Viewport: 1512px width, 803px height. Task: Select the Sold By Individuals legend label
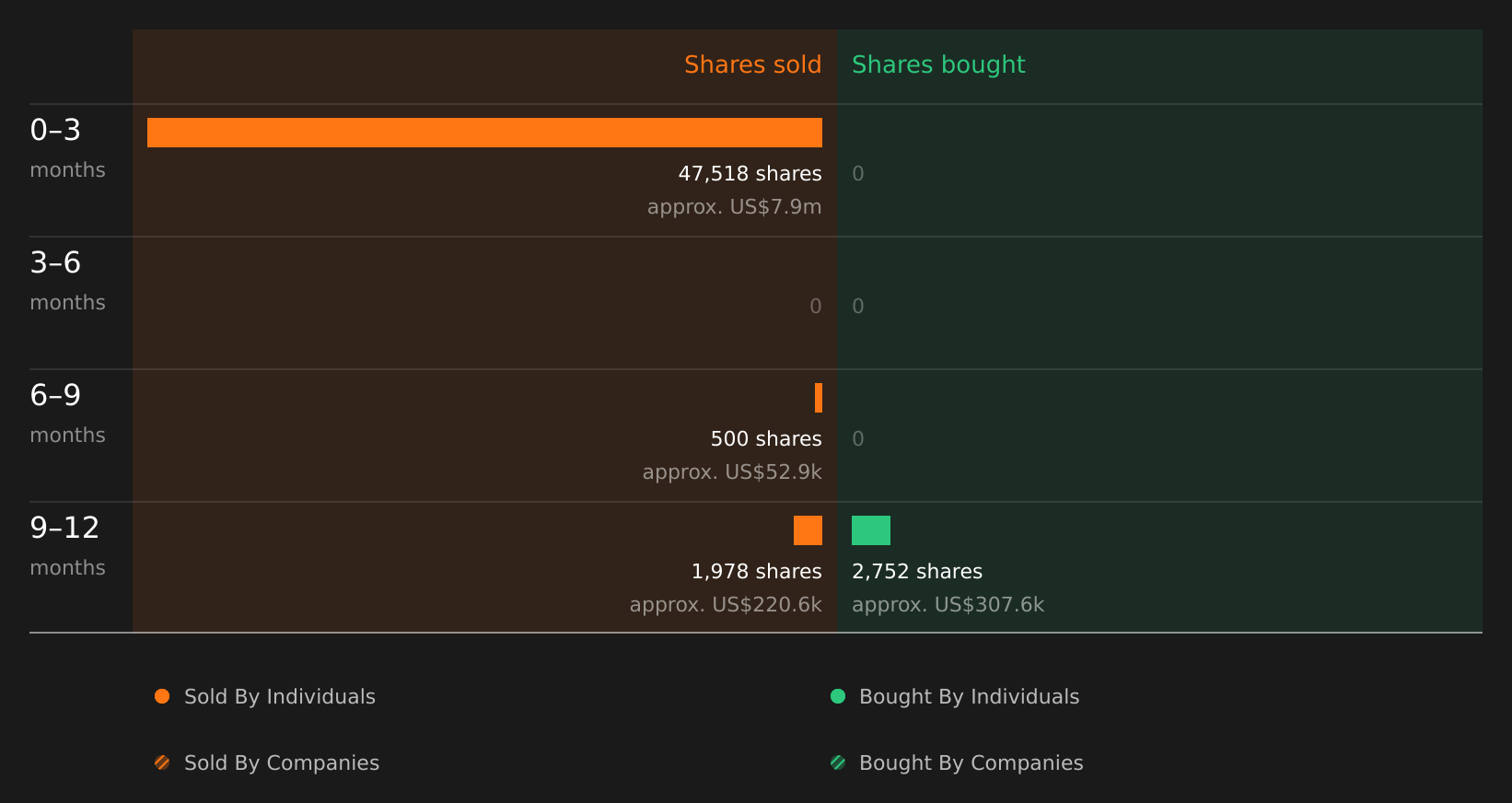pos(280,697)
